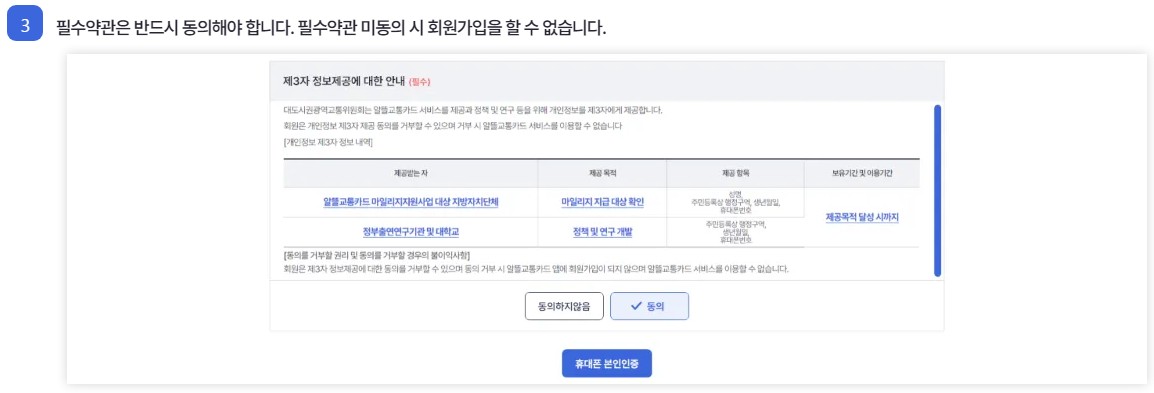Viewport: 1154px width, 393px height.
Task: Click the [개인정보 제3자 정보 내역] text line
Action: (328, 143)
